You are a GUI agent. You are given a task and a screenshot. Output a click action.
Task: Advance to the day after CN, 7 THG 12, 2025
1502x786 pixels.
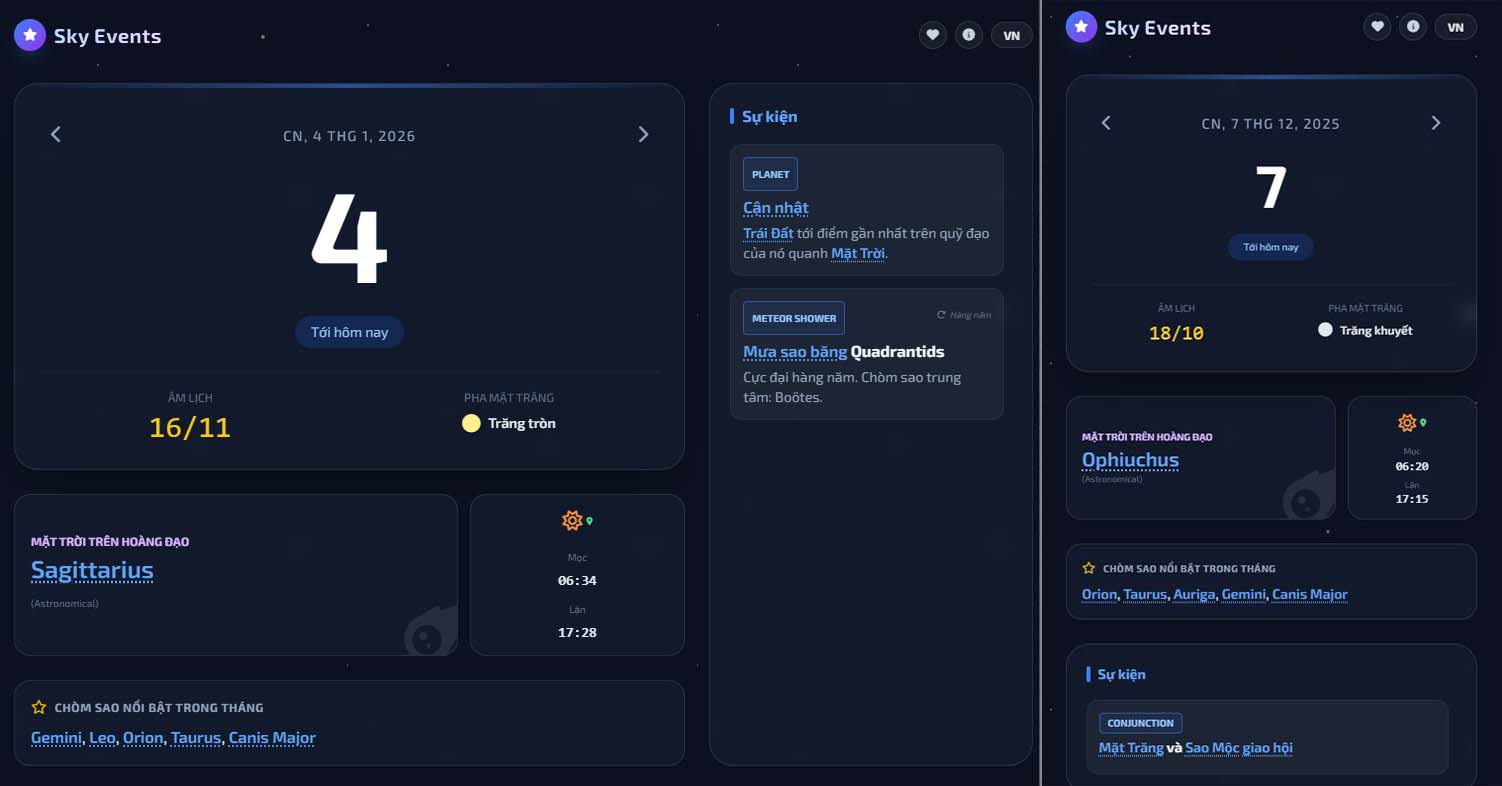1436,123
